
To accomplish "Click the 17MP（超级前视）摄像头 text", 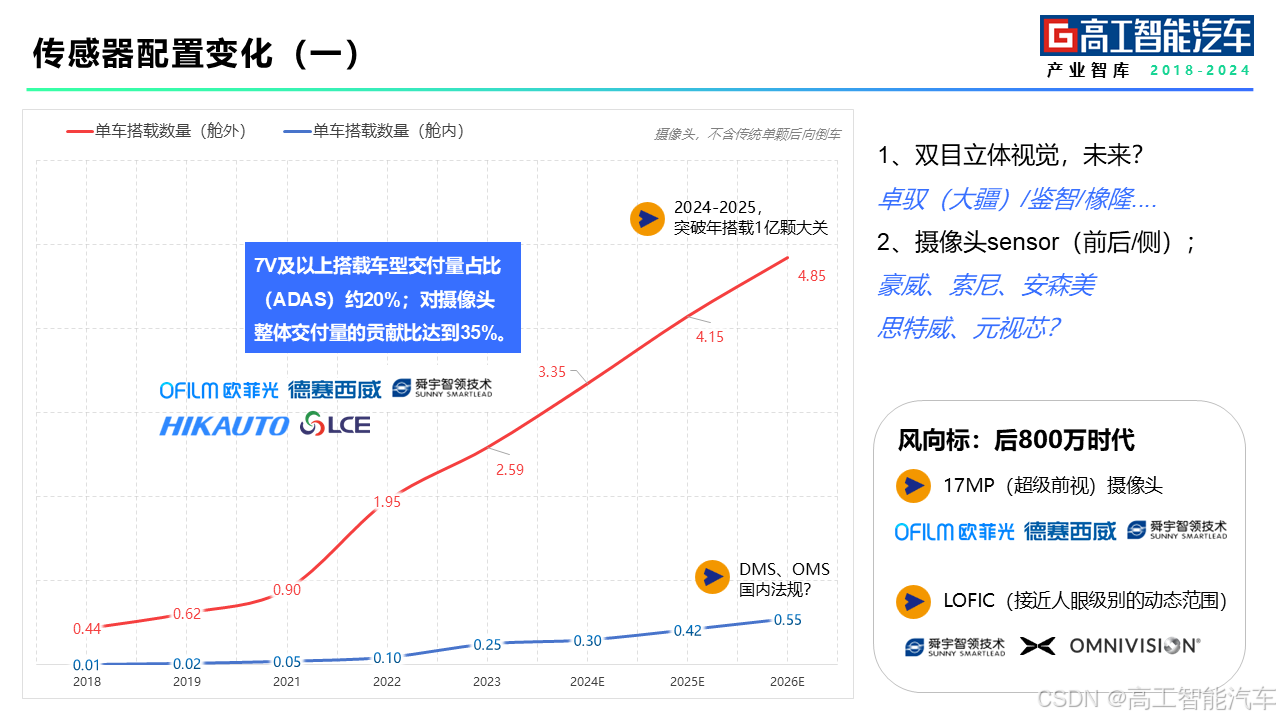I will tap(1053, 486).
